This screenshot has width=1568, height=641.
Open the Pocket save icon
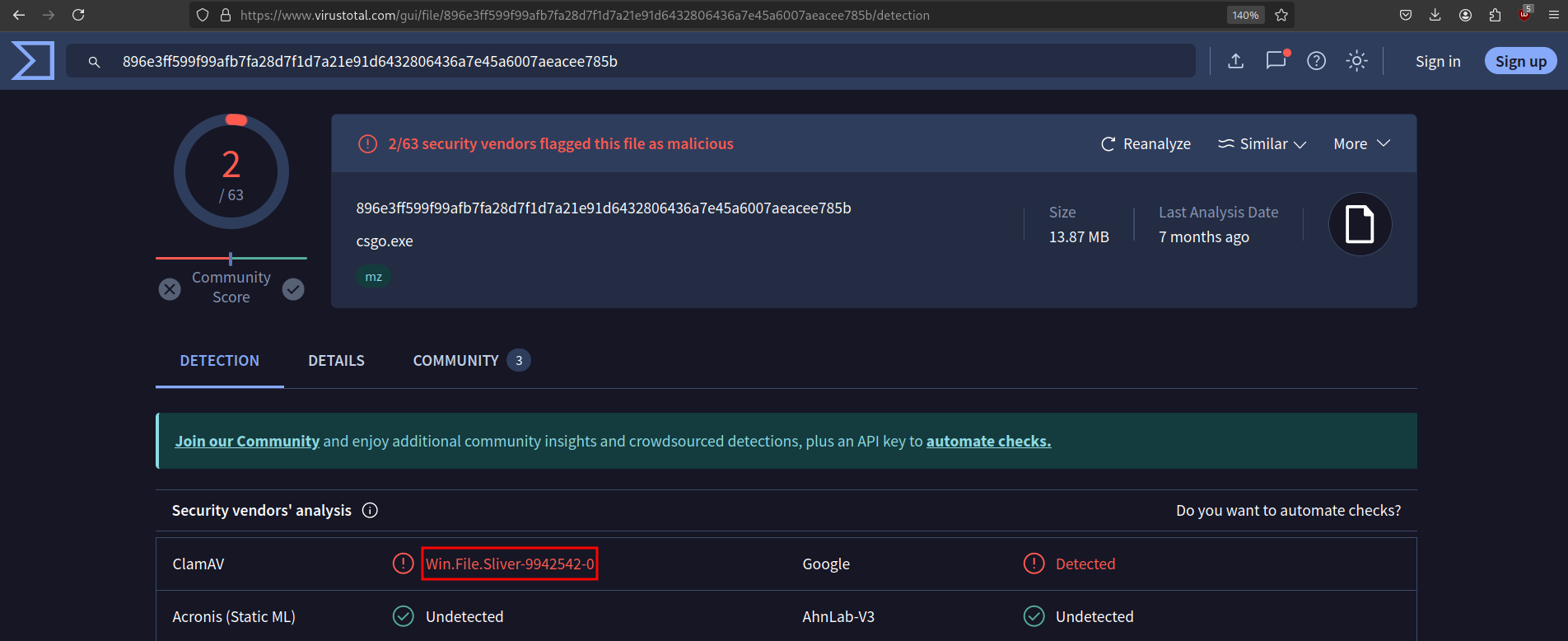coord(1406,15)
